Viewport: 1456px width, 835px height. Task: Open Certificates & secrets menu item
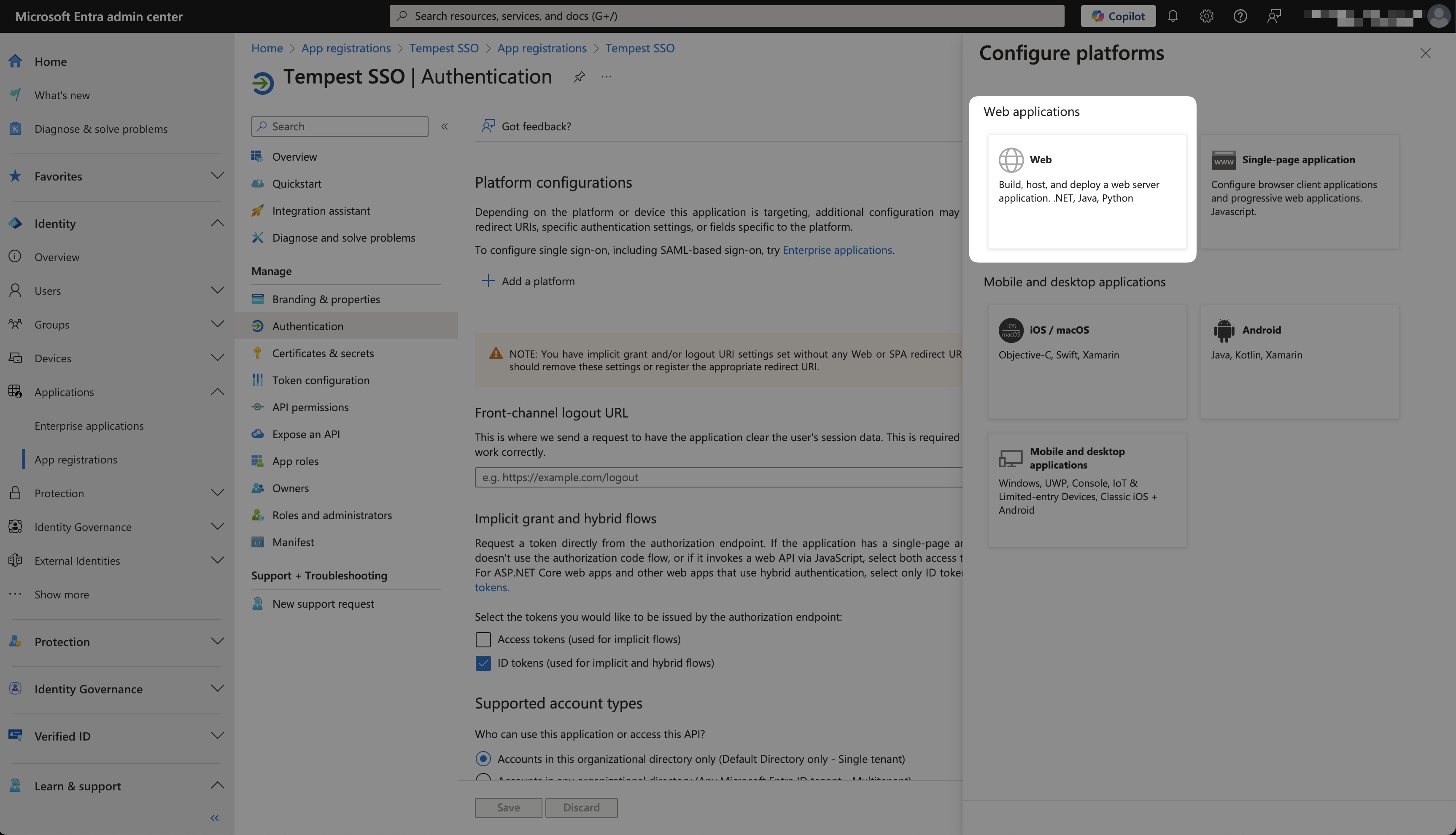(x=323, y=353)
